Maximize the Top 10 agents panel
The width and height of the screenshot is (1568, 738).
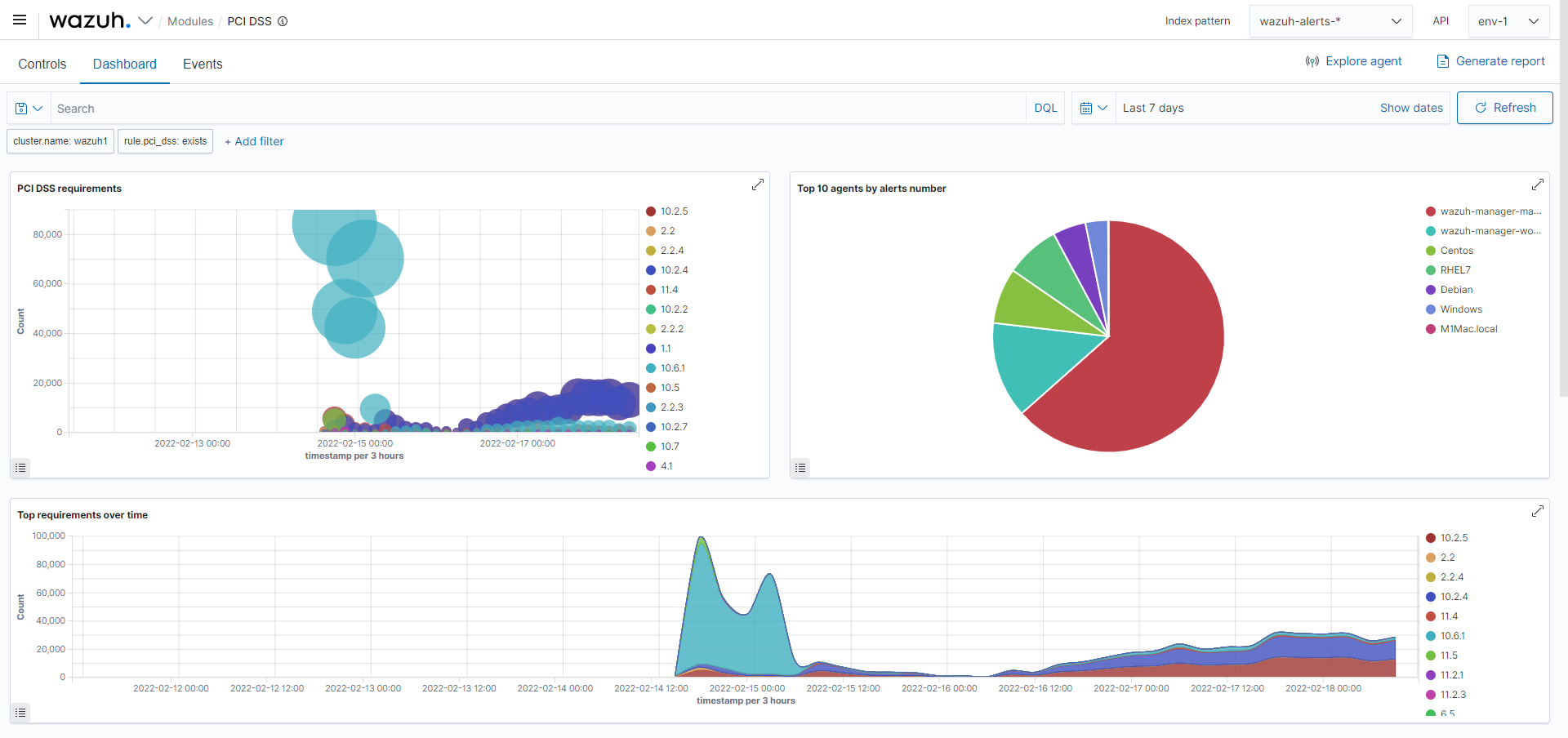[1537, 185]
